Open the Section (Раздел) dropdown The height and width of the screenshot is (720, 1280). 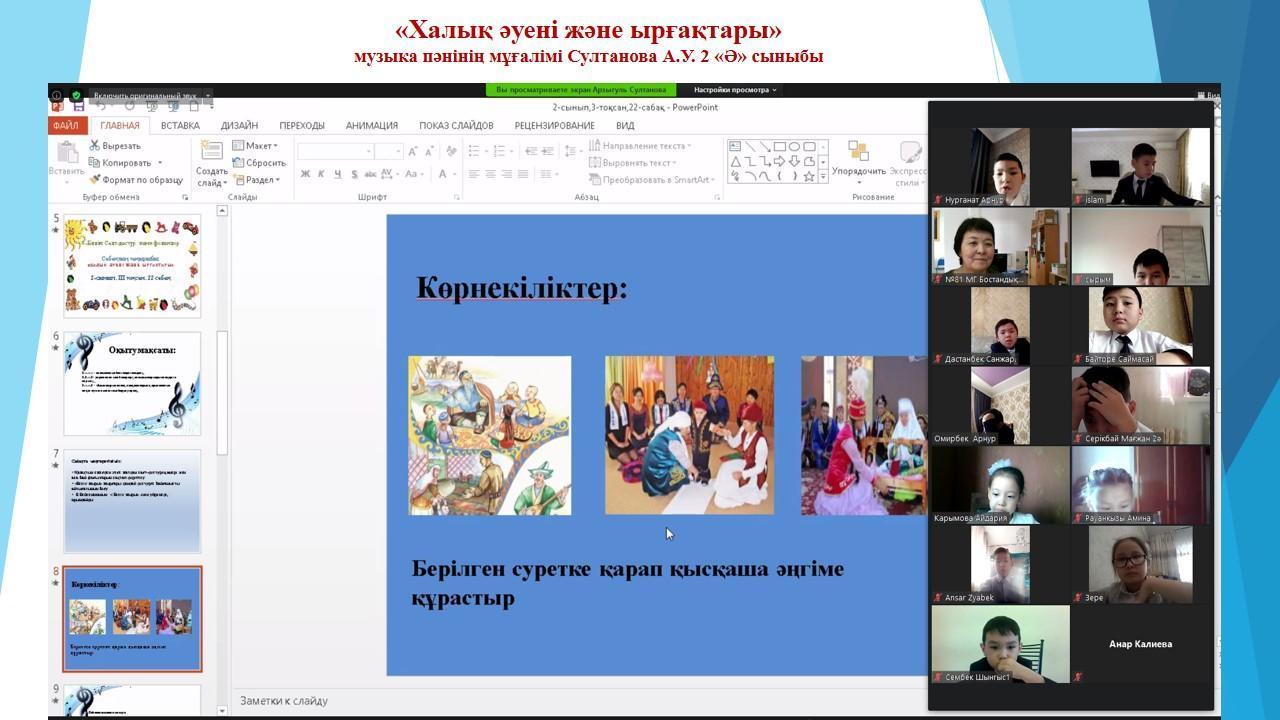258,180
